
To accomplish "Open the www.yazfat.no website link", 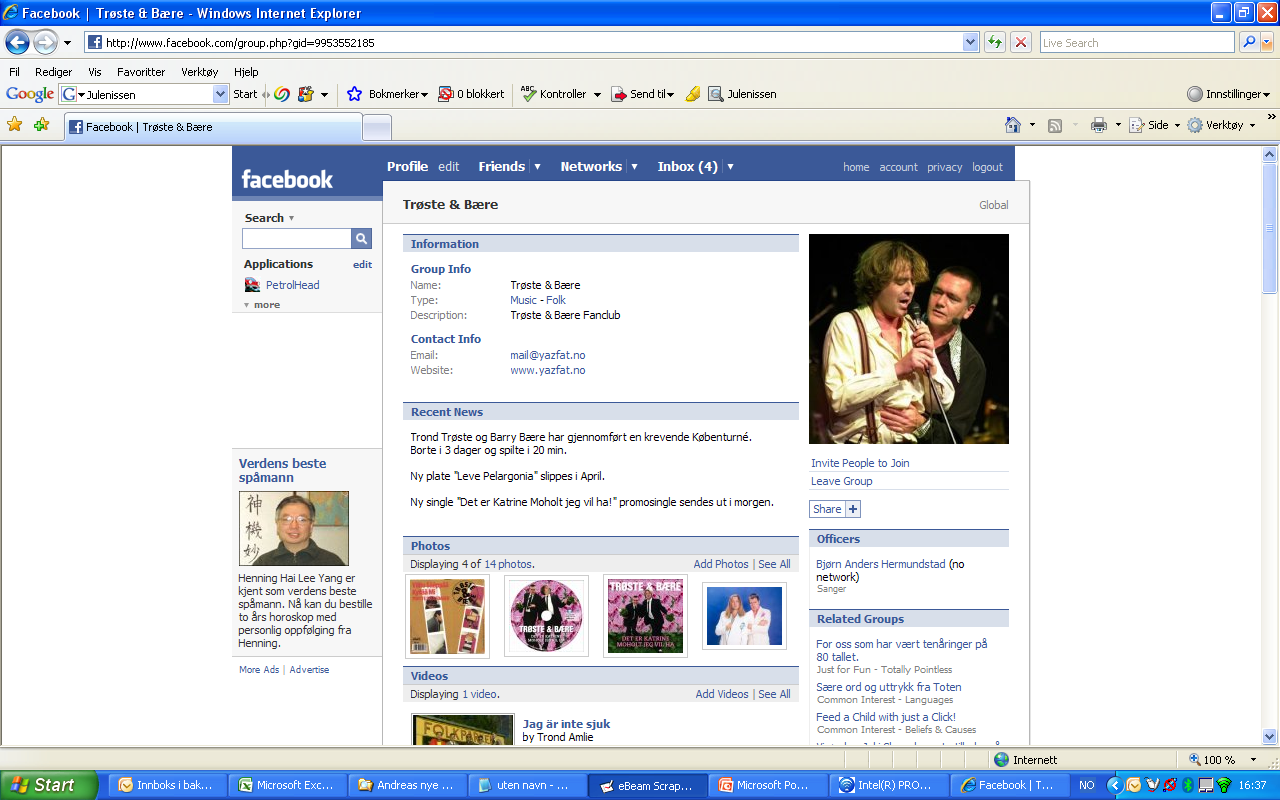I will coord(548,370).
